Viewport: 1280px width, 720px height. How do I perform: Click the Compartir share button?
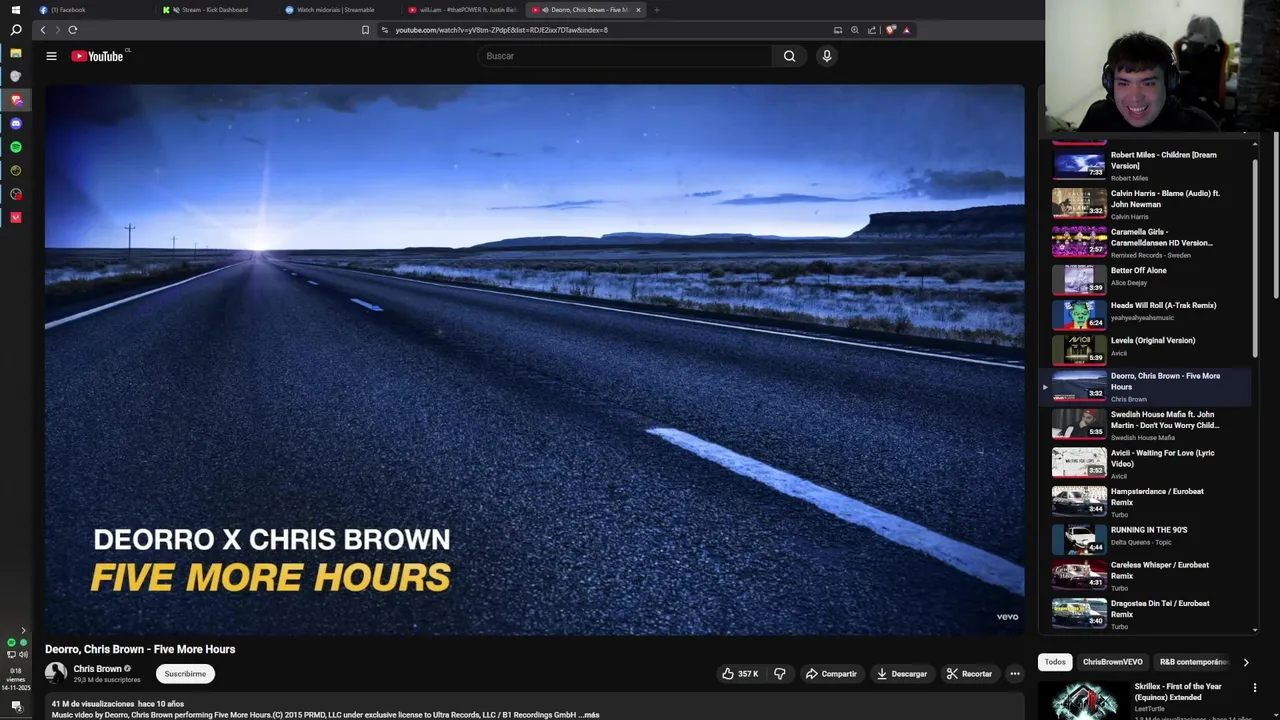(831, 674)
